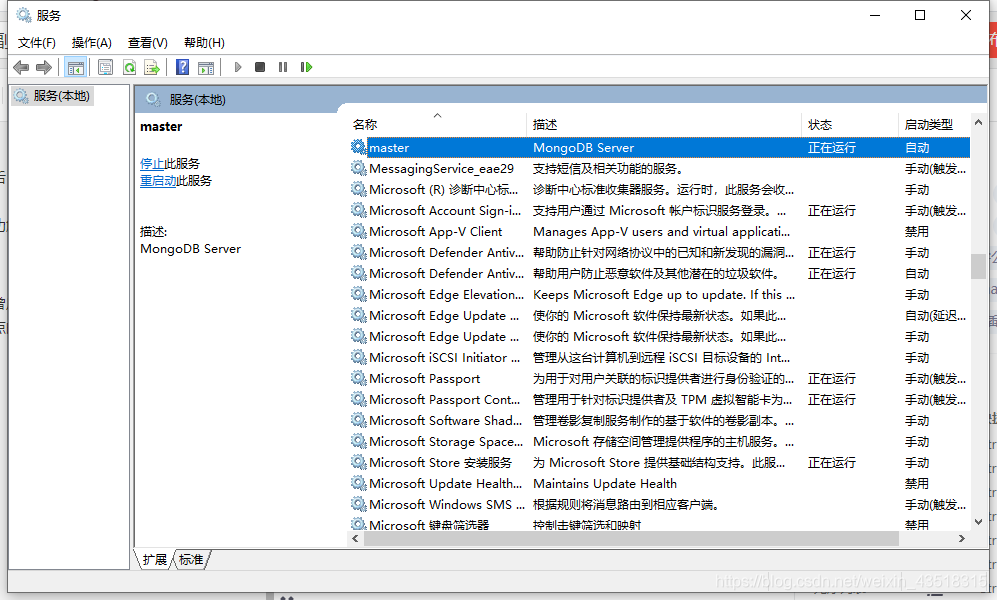
Task: Select the Microsoft Account Sign-i service row
Action: click(660, 210)
